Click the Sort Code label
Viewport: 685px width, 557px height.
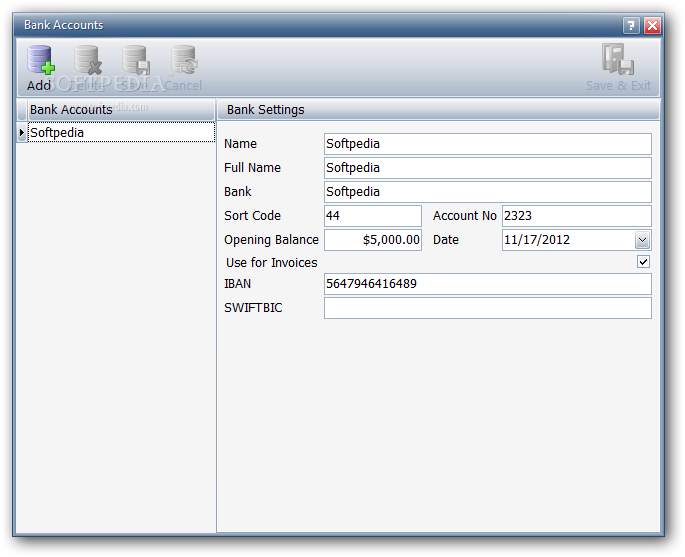[x=253, y=216]
